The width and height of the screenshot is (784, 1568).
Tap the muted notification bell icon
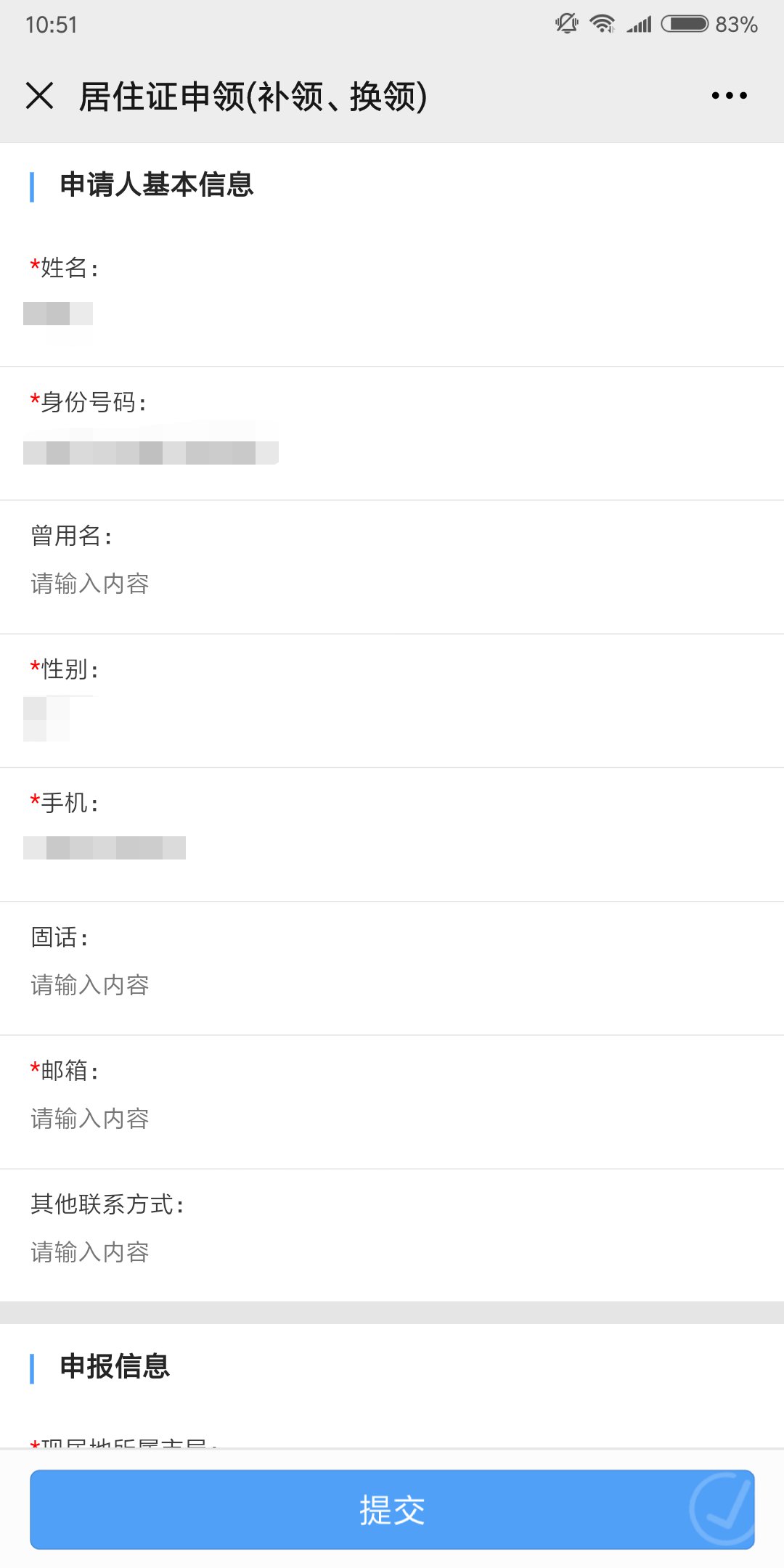pos(566,24)
